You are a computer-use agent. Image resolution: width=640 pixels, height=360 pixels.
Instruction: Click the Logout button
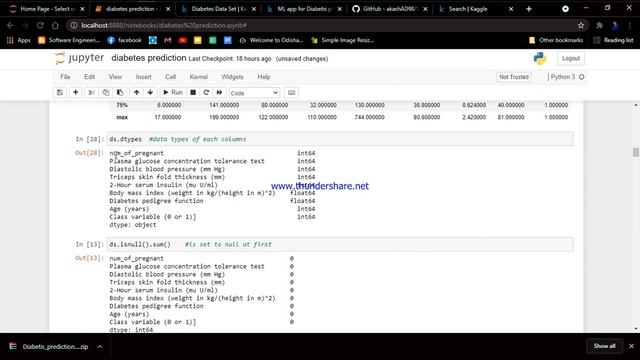[571, 58]
